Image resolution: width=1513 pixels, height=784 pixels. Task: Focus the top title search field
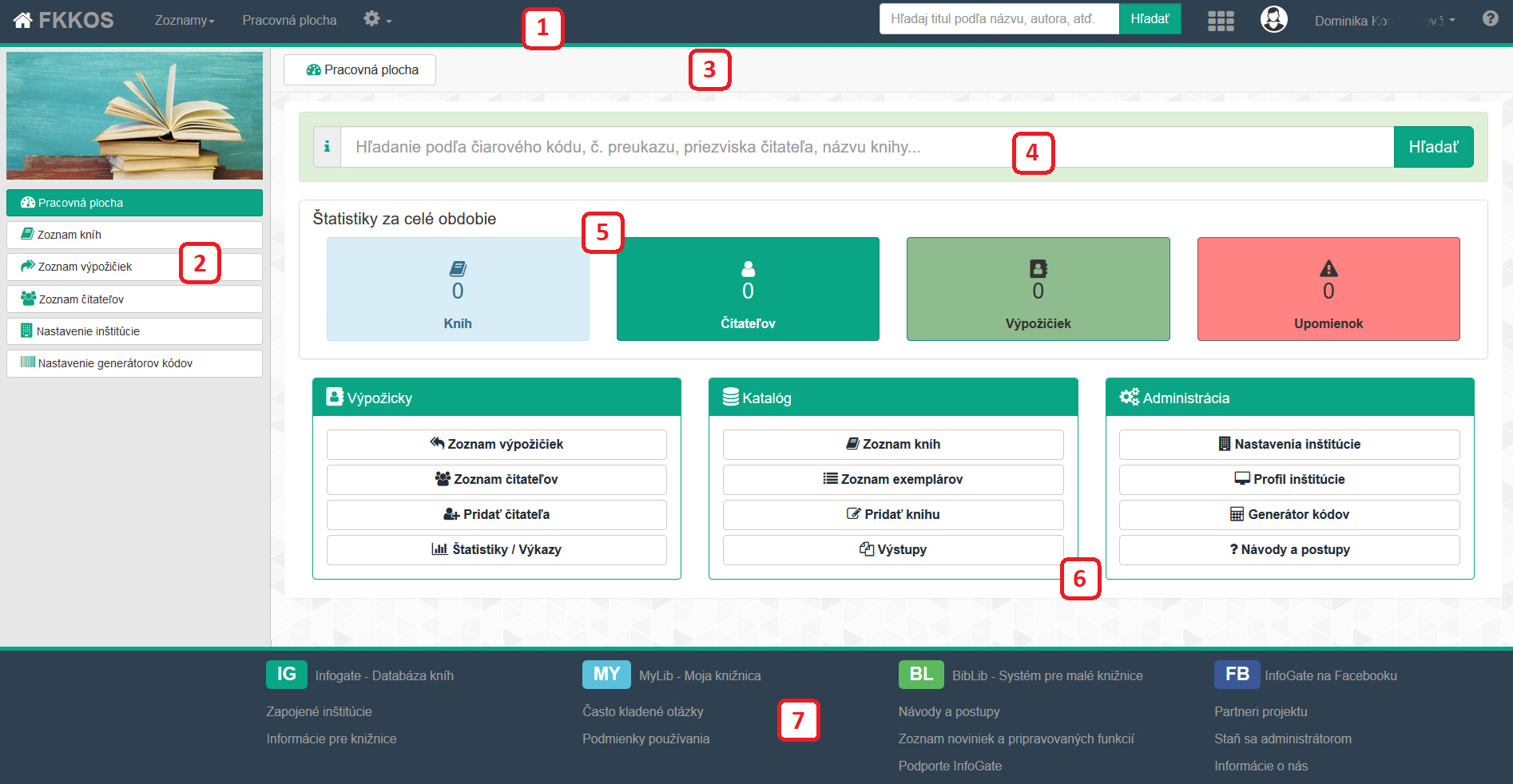(x=999, y=19)
